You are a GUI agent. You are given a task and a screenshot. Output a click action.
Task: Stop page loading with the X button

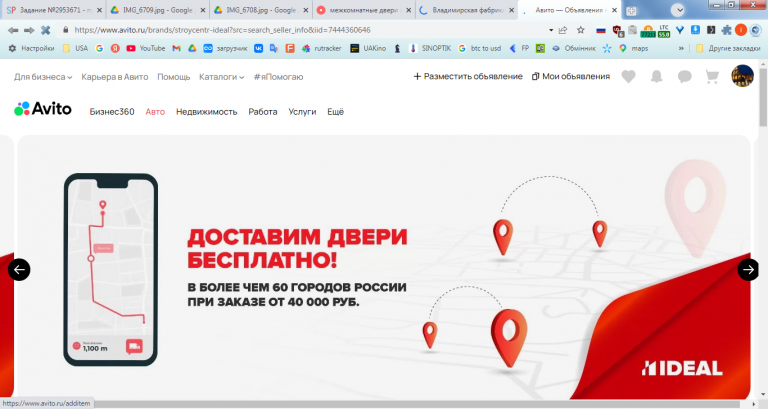(46, 30)
